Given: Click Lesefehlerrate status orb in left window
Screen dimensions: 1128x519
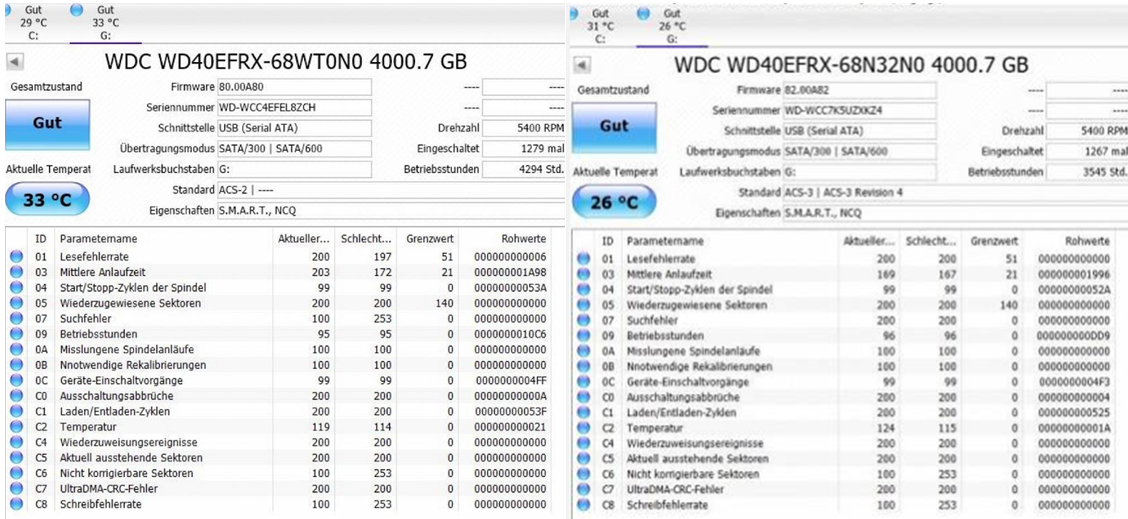Looking at the screenshot, I should pos(16,257).
